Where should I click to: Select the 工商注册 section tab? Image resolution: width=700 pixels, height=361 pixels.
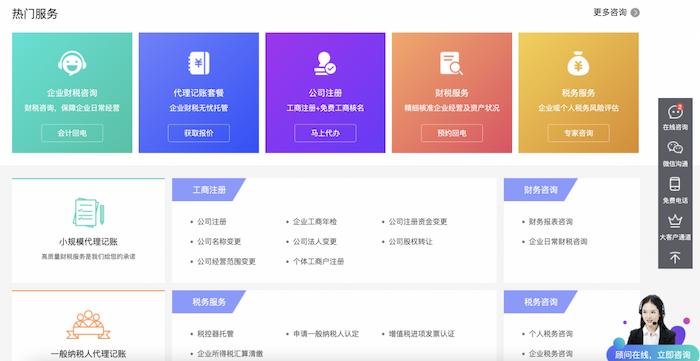point(209,190)
